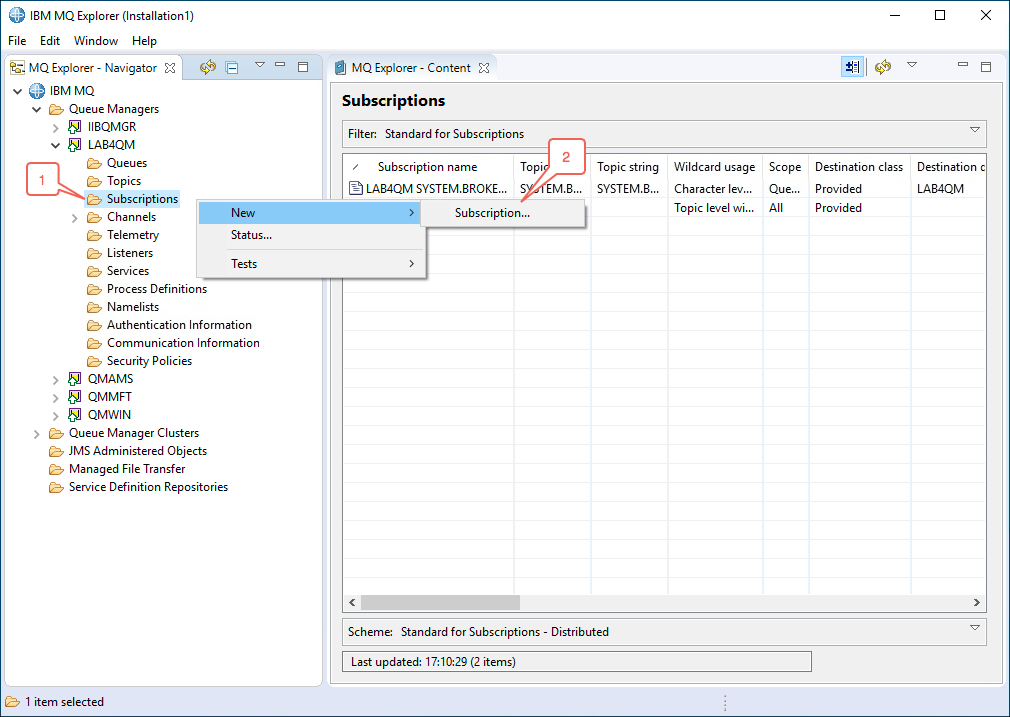Click the IBM MQ globe icon in tree

(37, 91)
